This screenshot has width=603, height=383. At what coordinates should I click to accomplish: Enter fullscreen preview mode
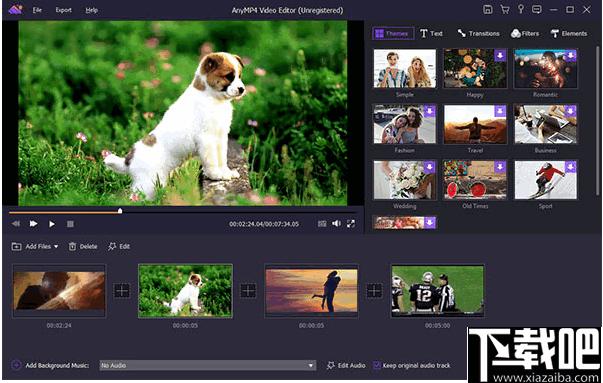pos(351,224)
